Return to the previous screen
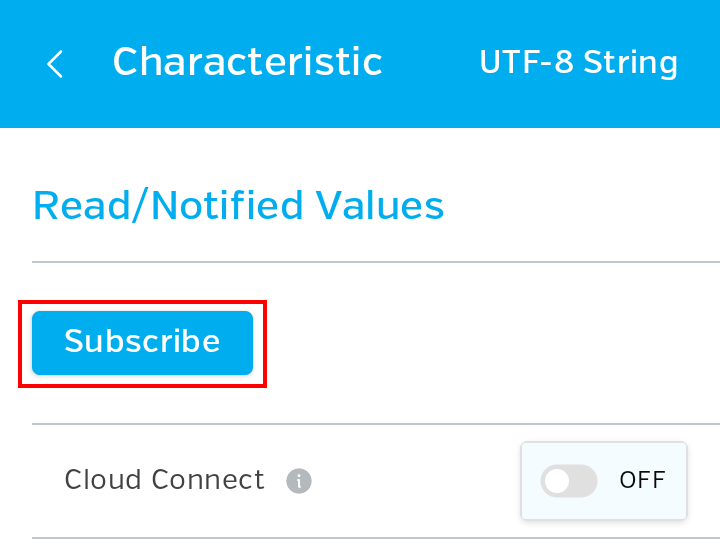This screenshot has width=720, height=554. (55, 64)
